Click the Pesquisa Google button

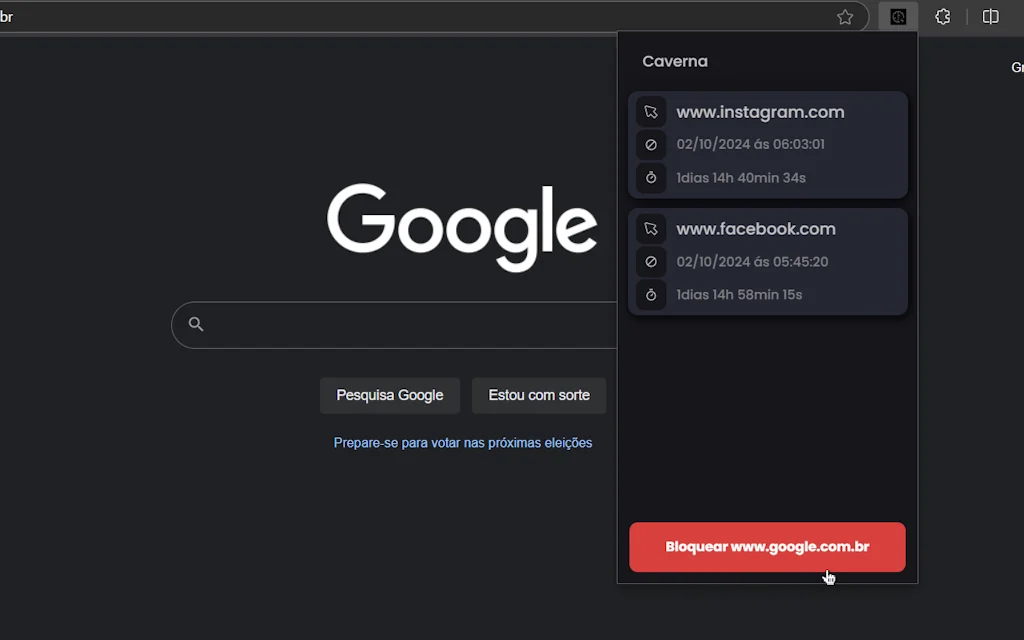(x=389, y=395)
